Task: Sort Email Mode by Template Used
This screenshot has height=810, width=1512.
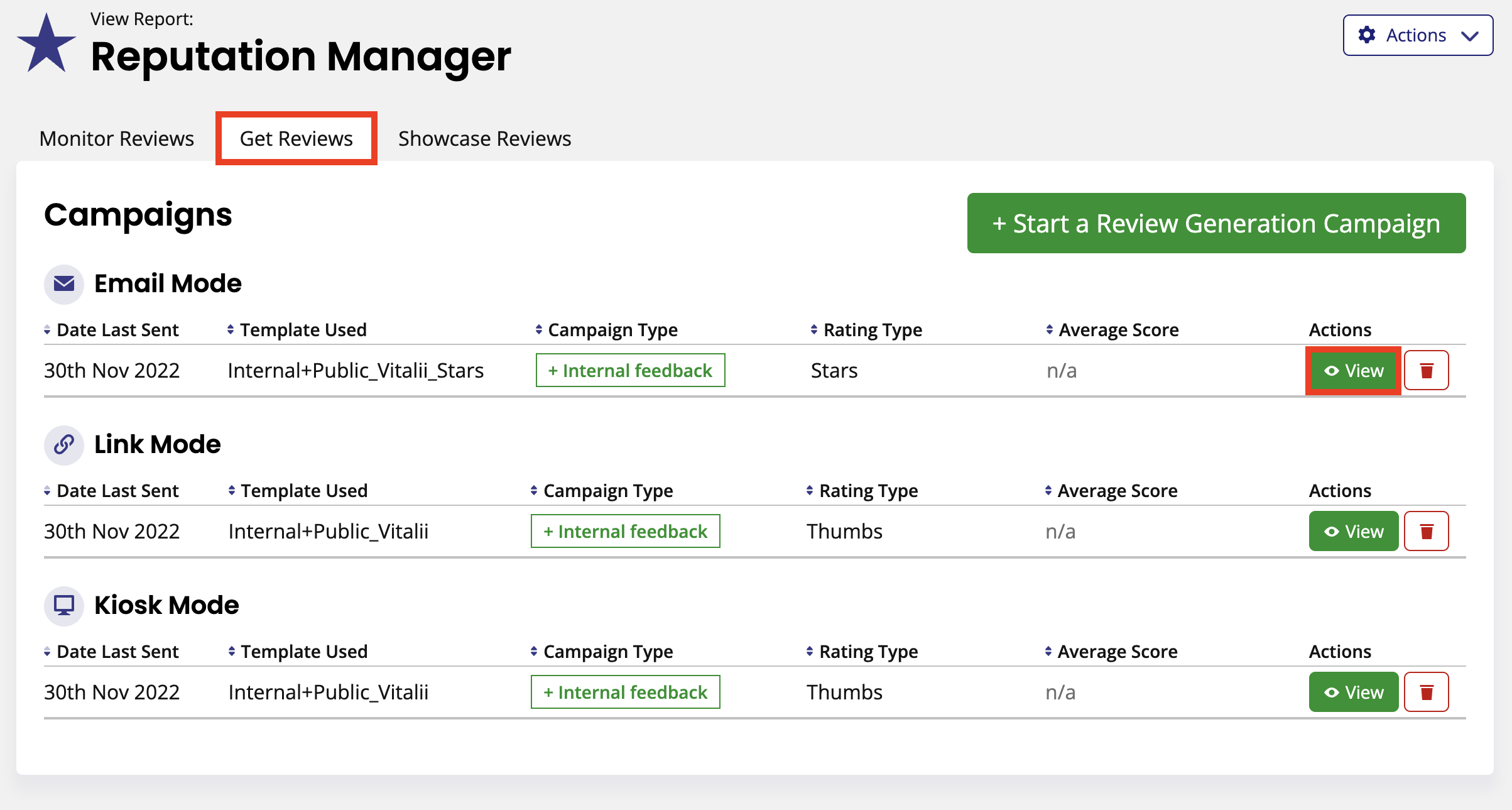Action: [x=297, y=330]
